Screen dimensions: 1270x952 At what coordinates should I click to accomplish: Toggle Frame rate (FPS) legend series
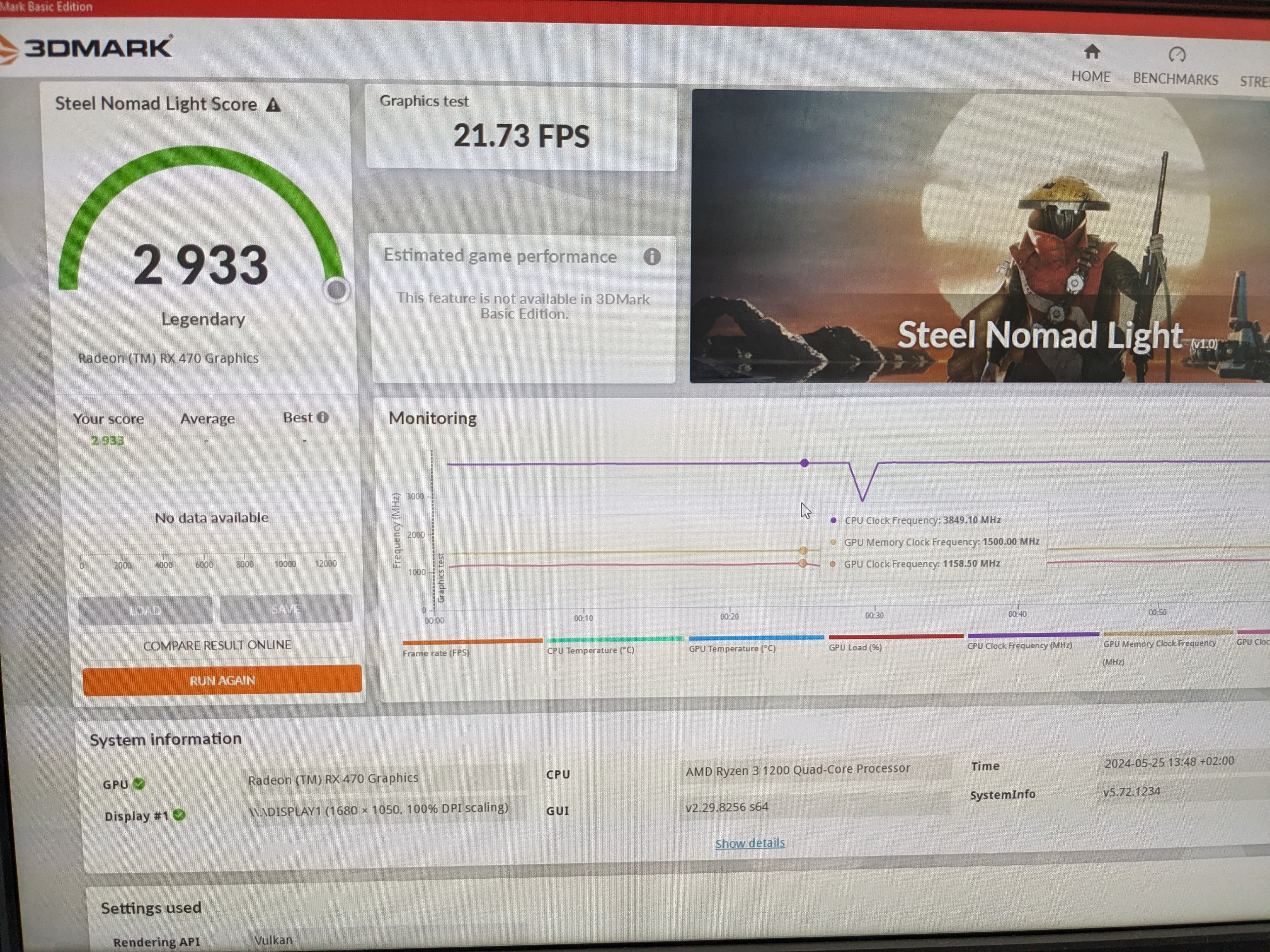click(436, 653)
